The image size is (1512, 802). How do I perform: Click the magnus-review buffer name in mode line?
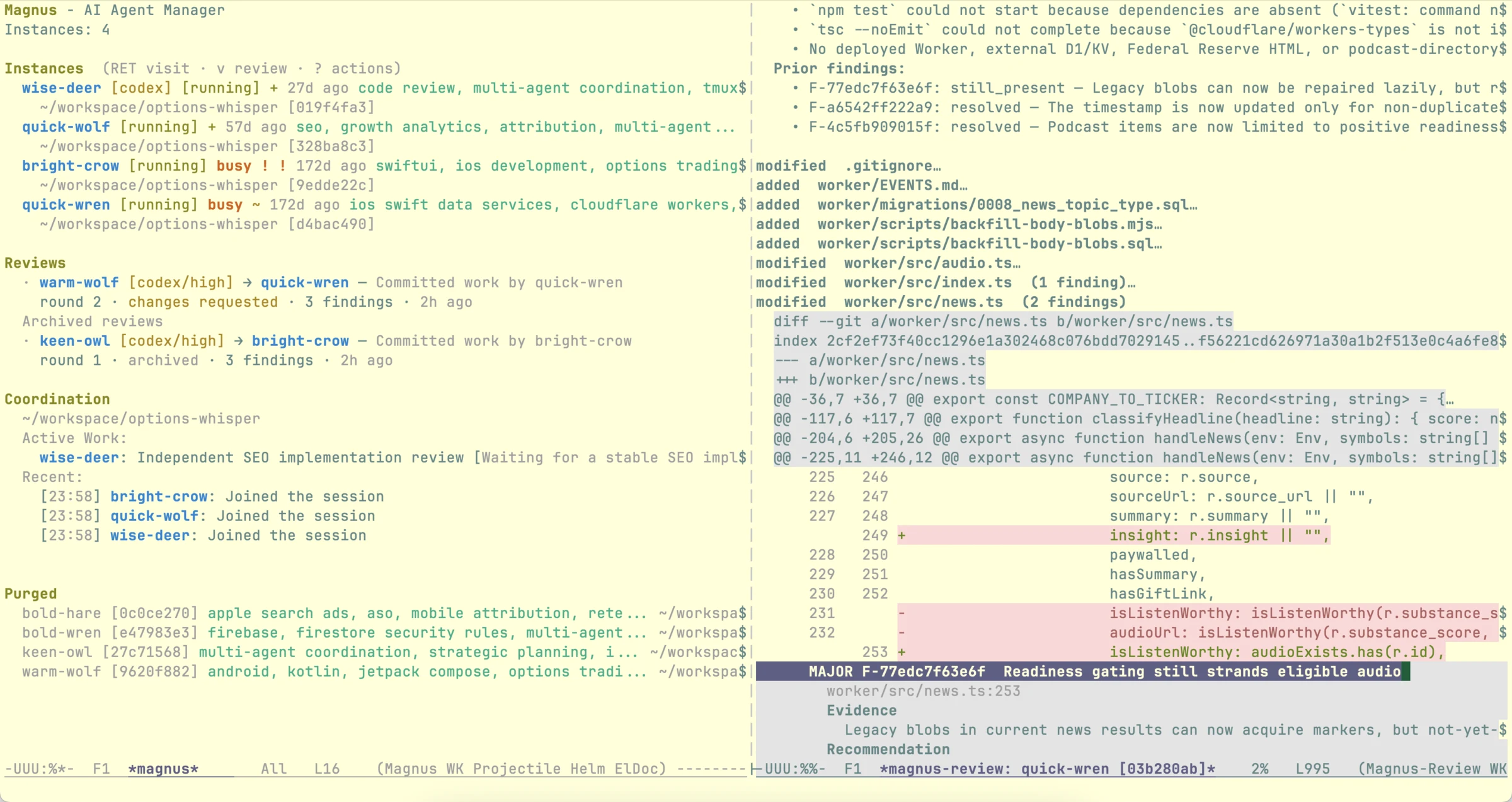click(x=1047, y=769)
